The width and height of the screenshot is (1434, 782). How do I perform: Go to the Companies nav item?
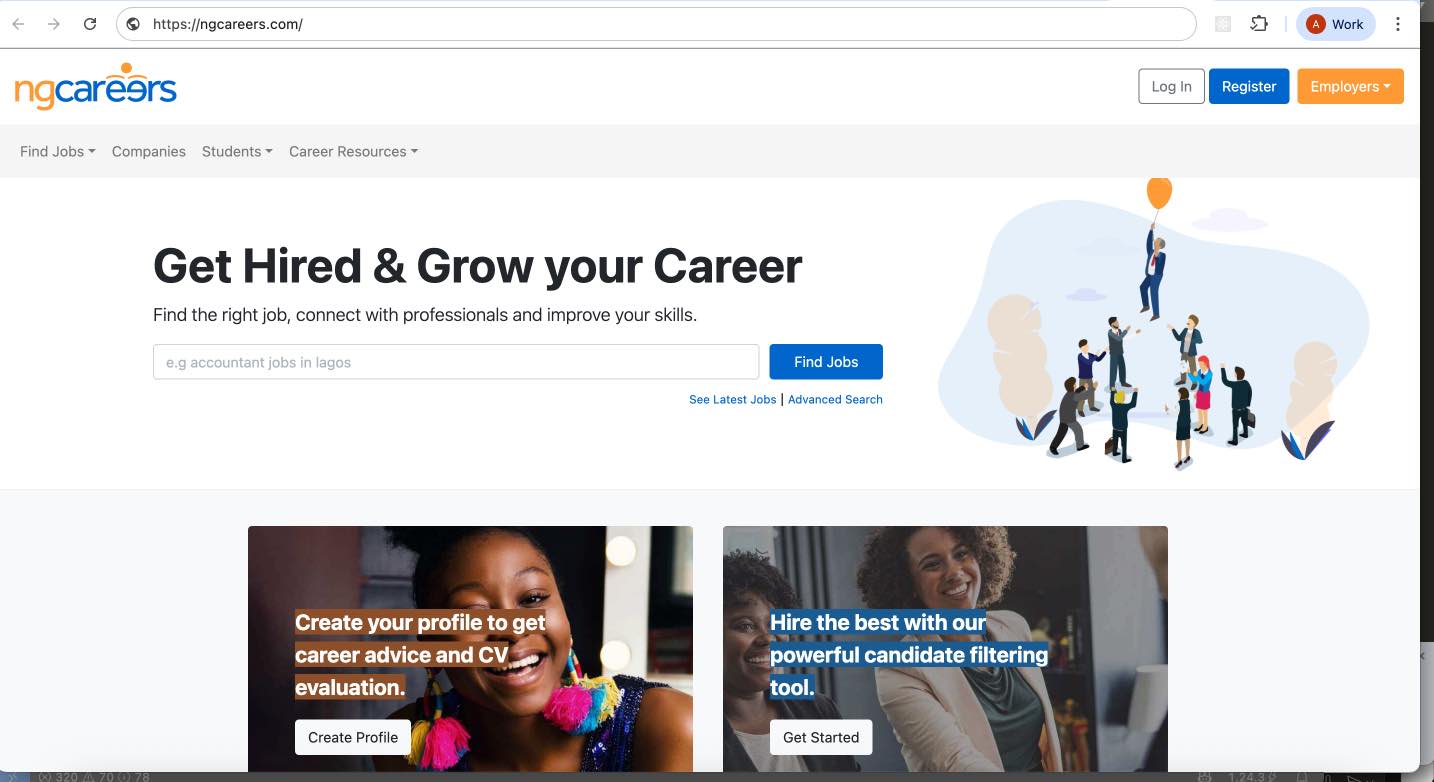[x=149, y=151]
